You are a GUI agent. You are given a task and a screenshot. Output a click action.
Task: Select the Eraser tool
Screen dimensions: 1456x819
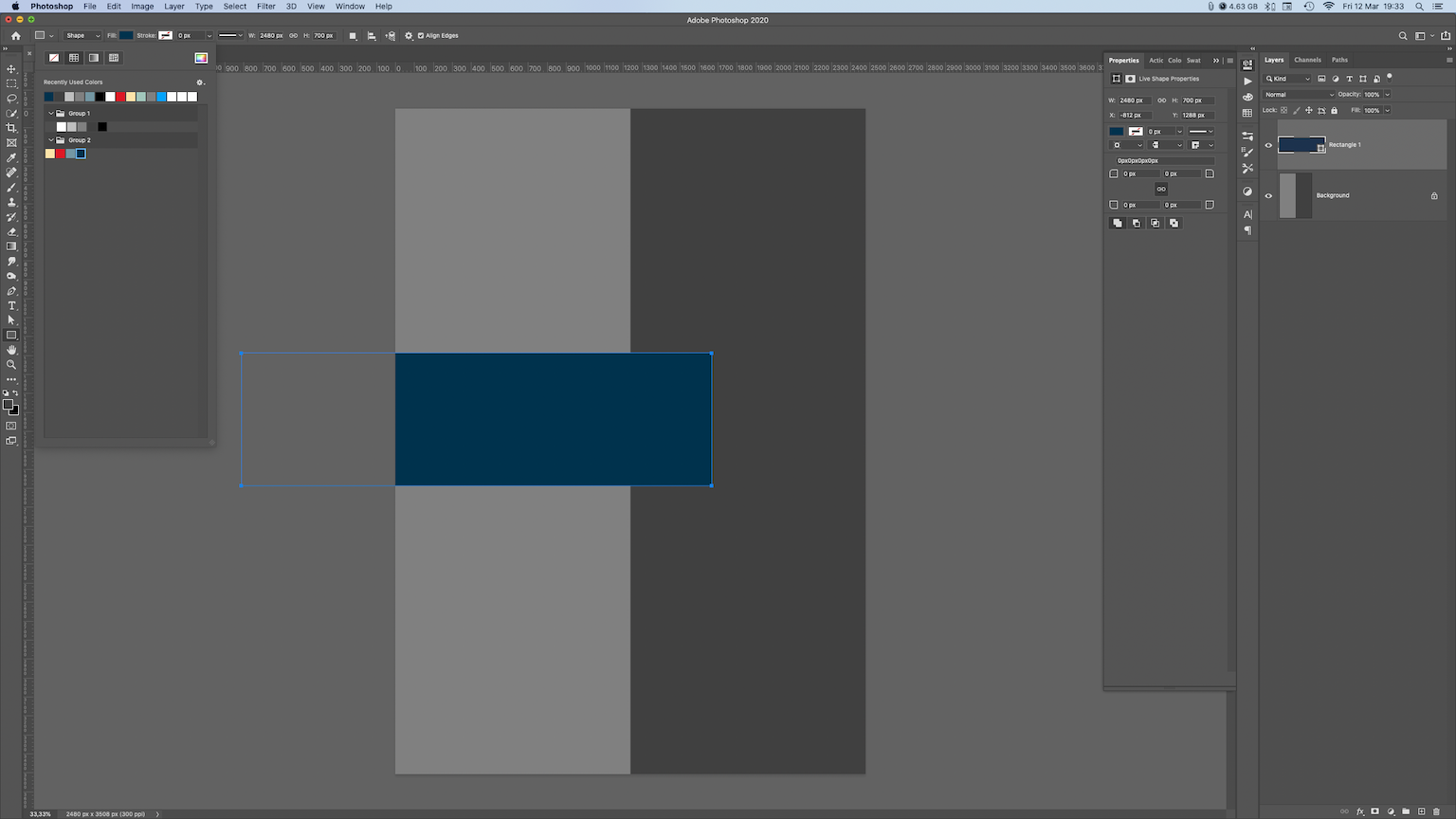point(11,231)
